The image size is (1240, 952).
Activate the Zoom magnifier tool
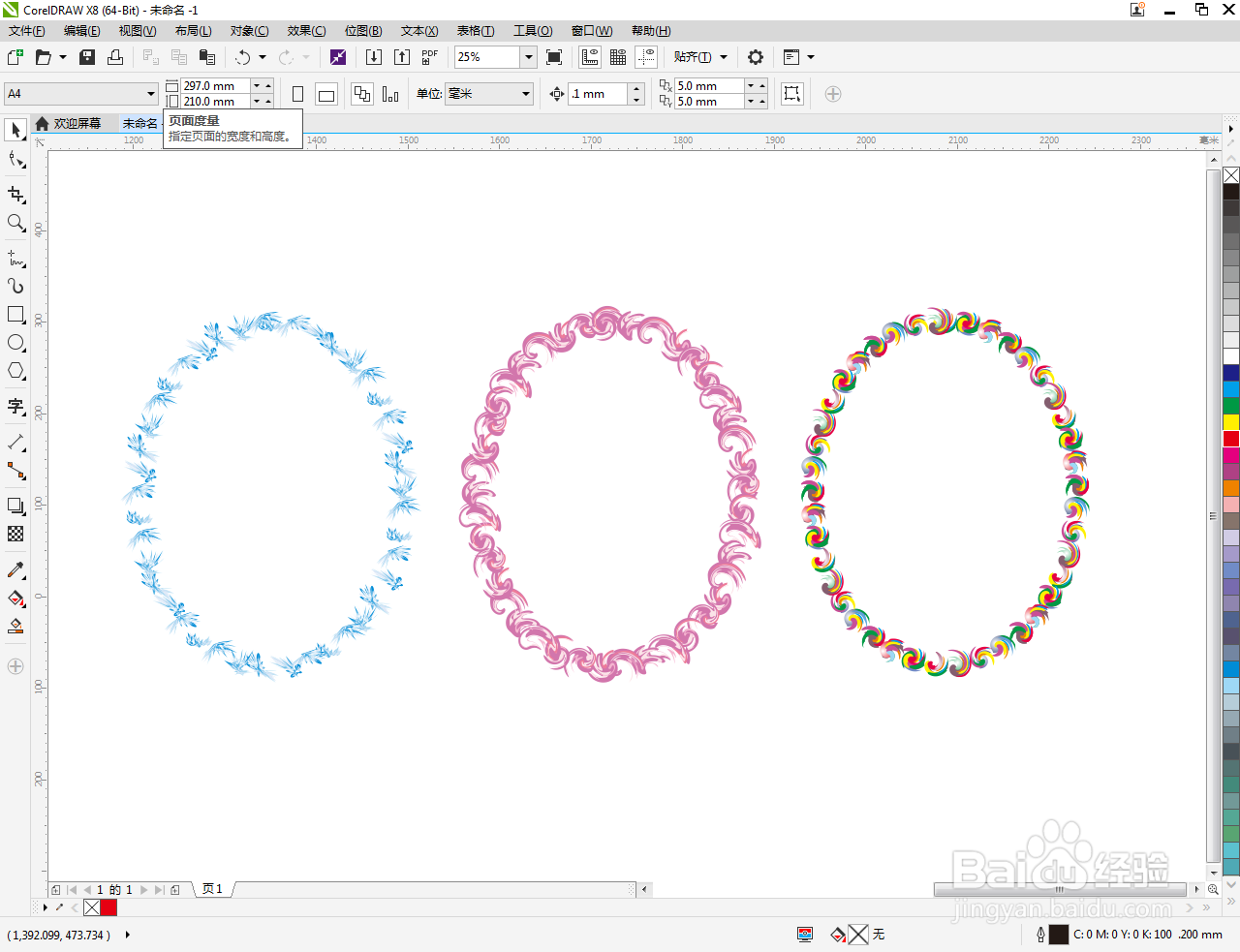15,223
